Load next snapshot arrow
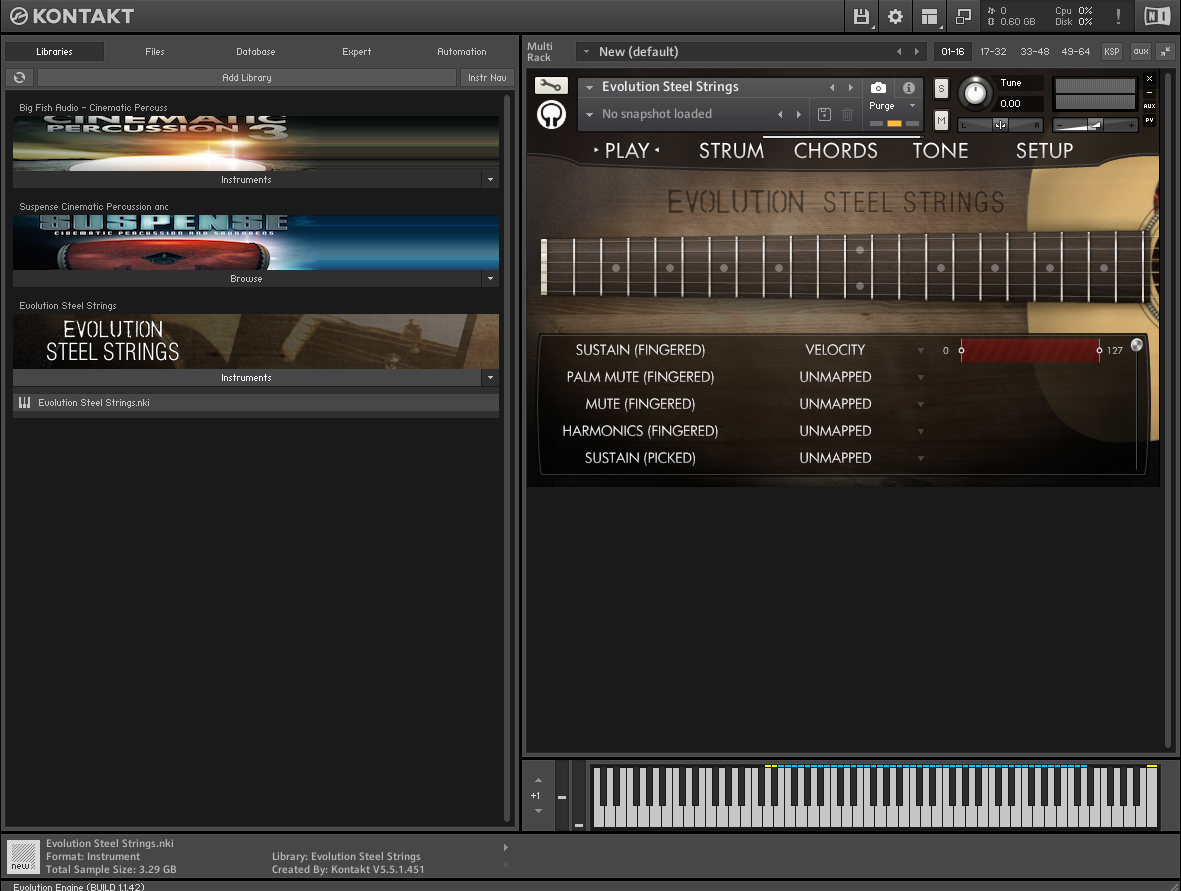This screenshot has height=891, width=1181. 798,114
